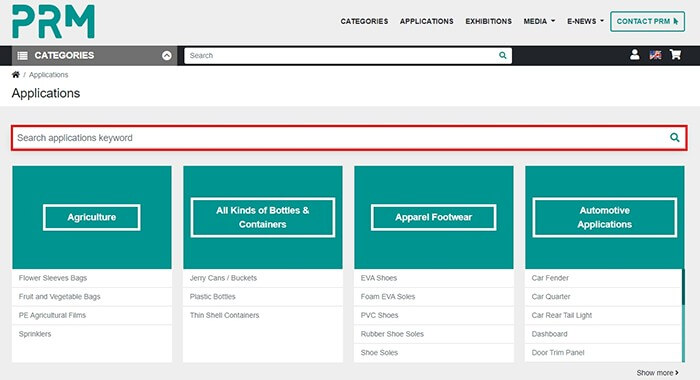Screen dimensions: 700x380
Task: Open the Applications menu item in header
Action: [426, 21]
